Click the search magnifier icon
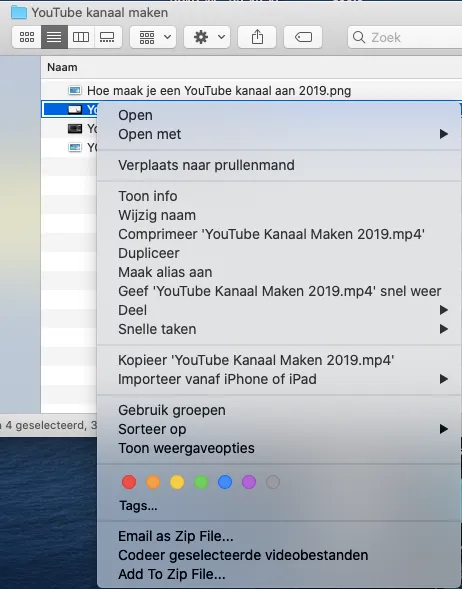 pyautogui.click(x=359, y=37)
